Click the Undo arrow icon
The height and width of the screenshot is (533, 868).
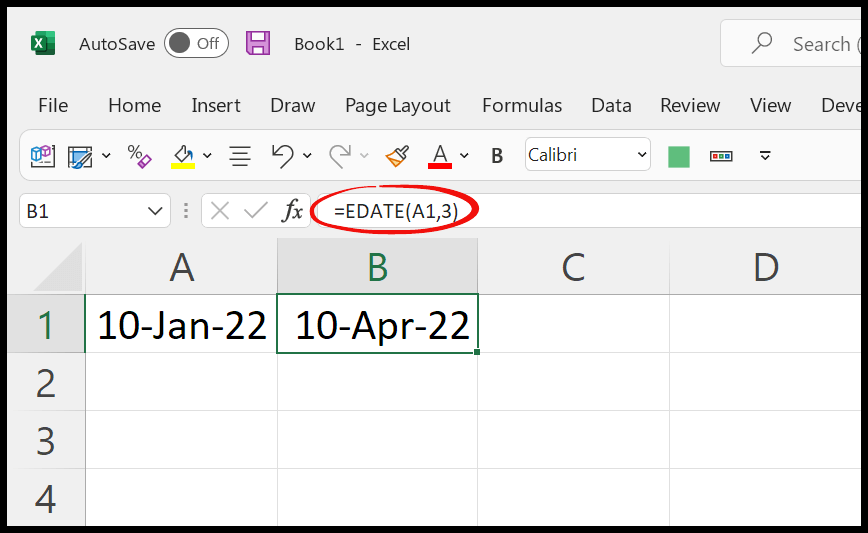[x=282, y=156]
